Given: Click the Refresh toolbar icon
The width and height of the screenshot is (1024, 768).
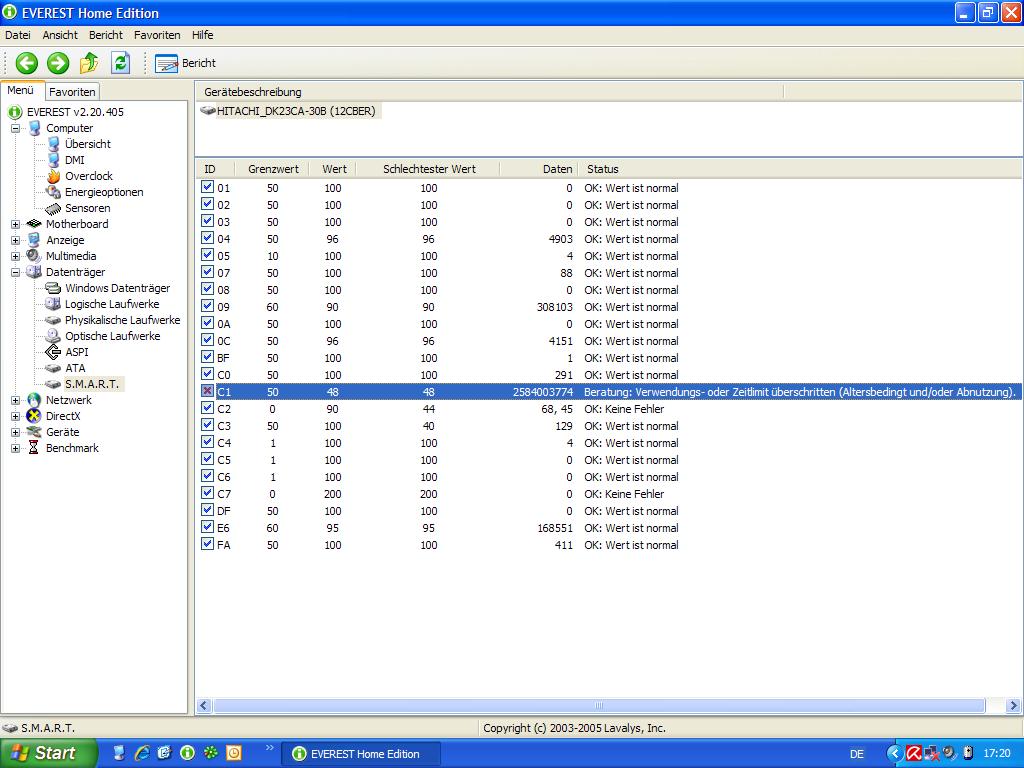Looking at the screenshot, I should click(x=121, y=63).
